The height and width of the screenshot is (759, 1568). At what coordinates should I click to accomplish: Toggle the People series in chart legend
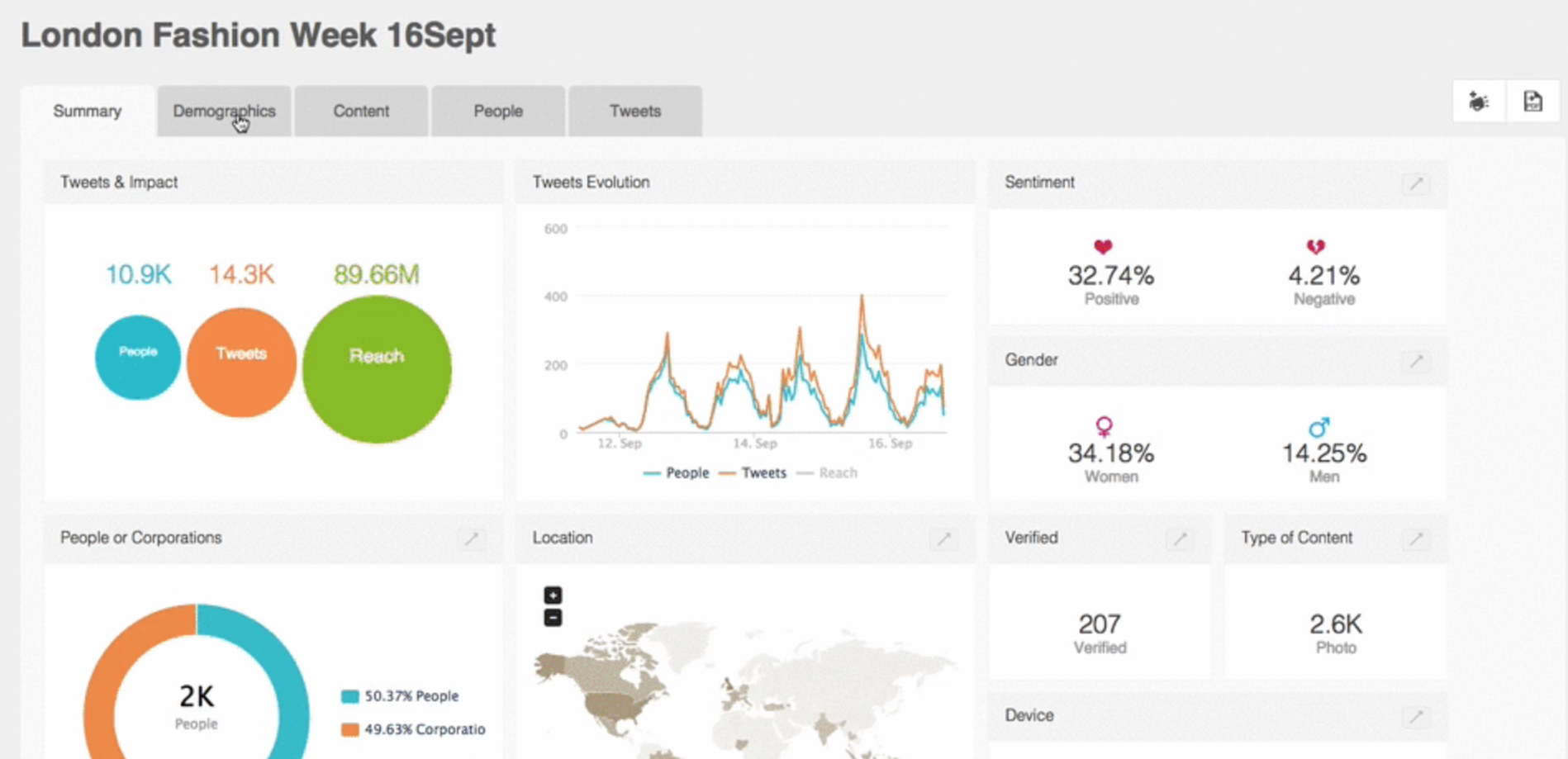[x=676, y=473]
